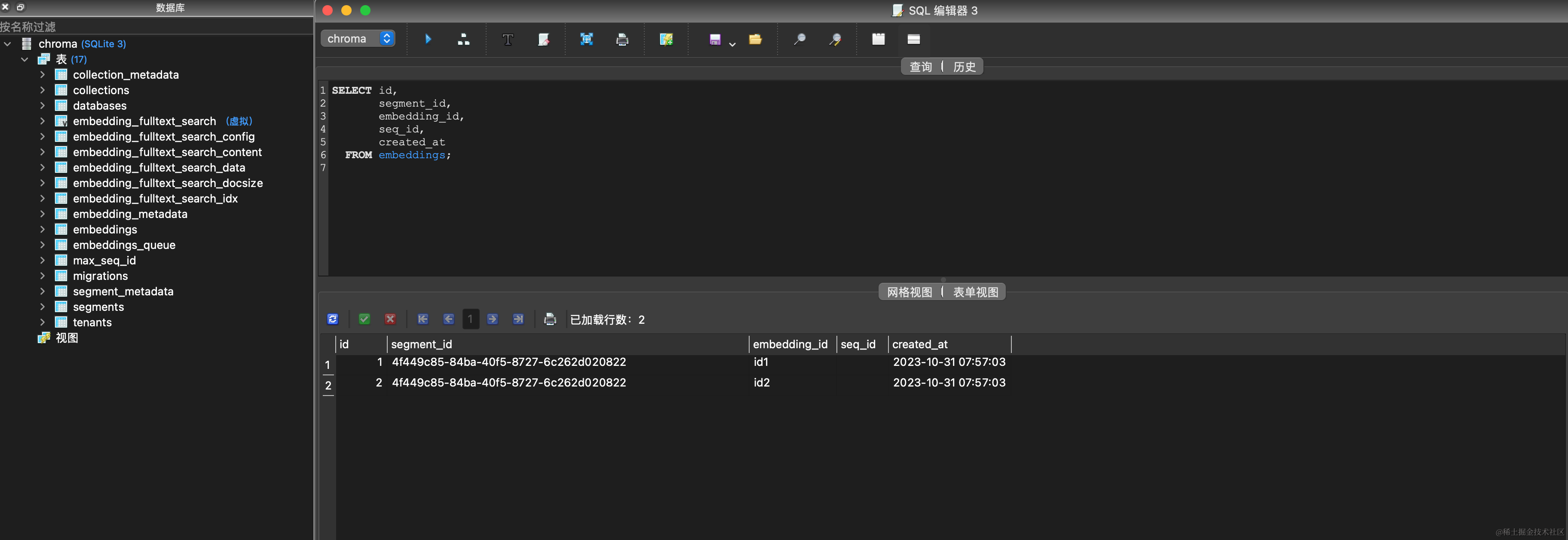Click the explain query plan icon
1568x540 pixels.
click(463, 40)
